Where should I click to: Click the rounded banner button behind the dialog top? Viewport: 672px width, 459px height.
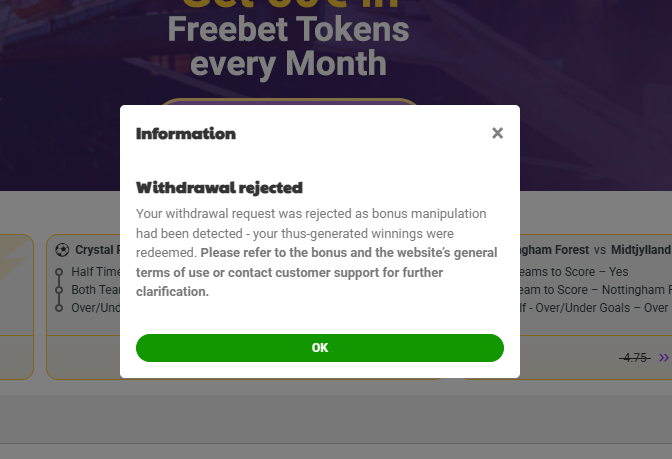click(x=288, y=101)
